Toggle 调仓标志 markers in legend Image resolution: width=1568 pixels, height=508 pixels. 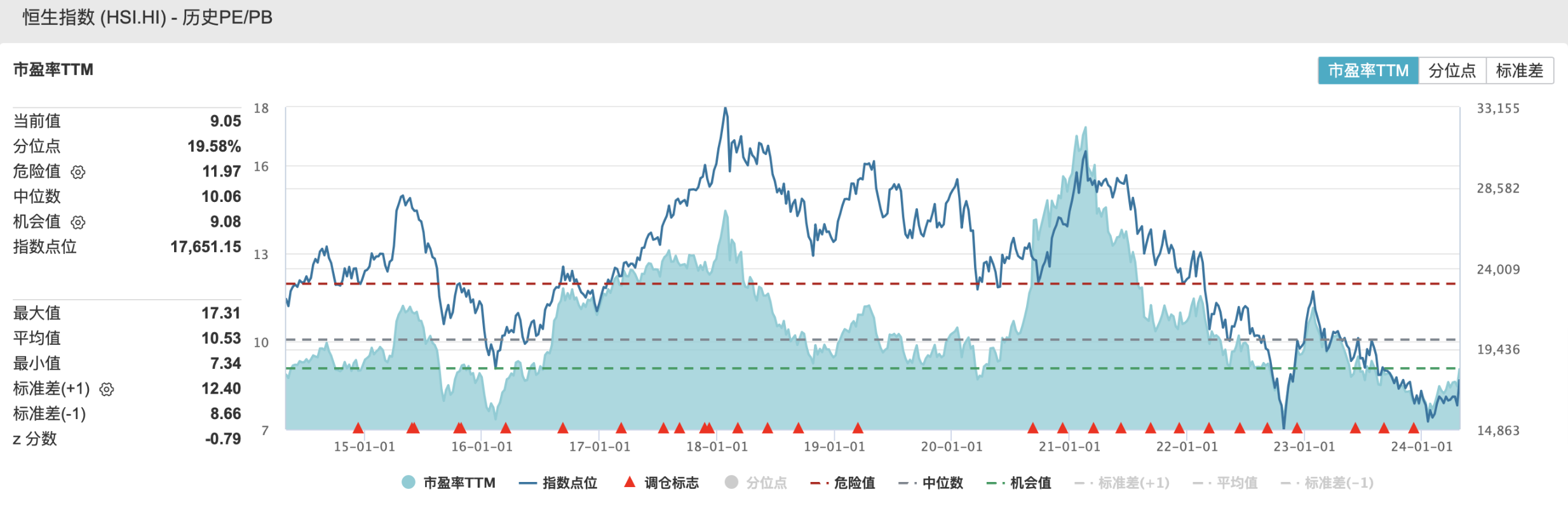point(671,483)
